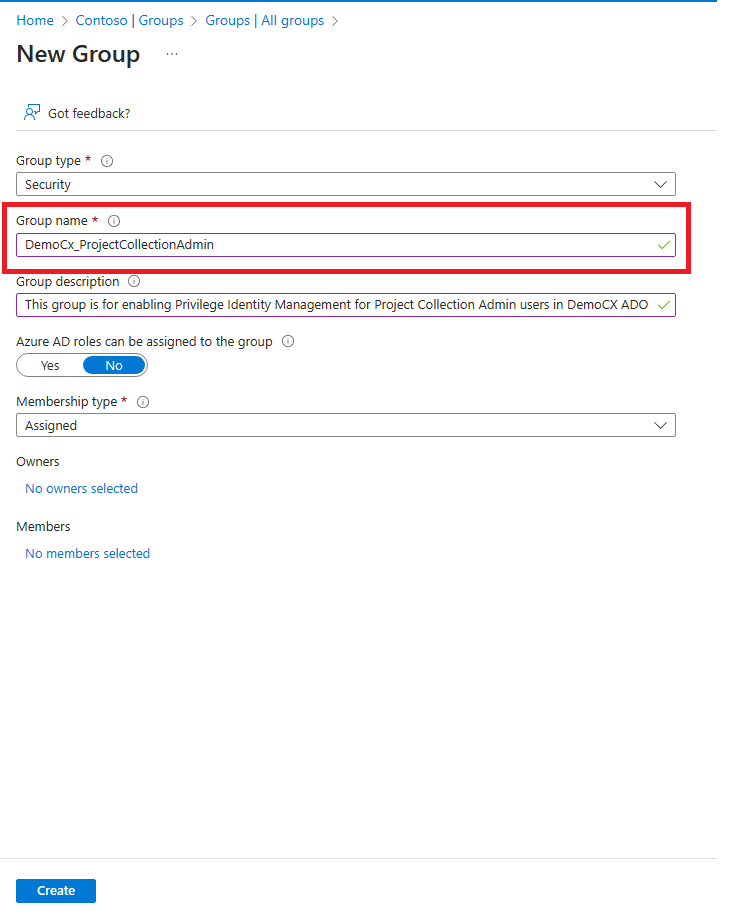Click No members selected link
This screenshot has height=914, width=748.
point(87,554)
